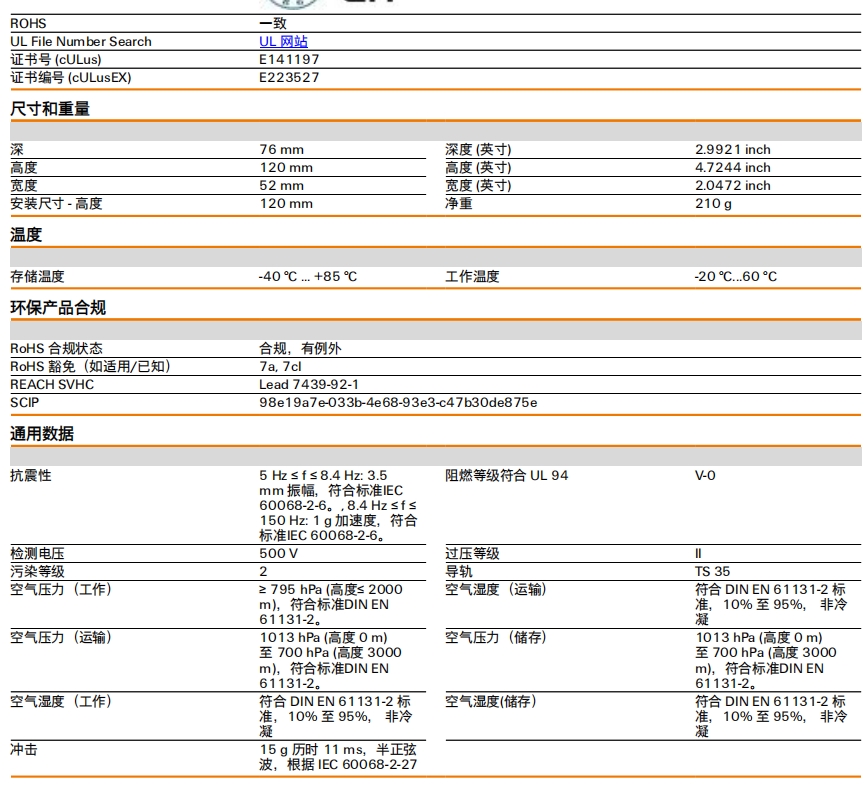This screenshot has height=785, width=868.
Task: Click the value starting "≥ 795 hPa"
Action: pyautogui.click(x=331, y=605)
